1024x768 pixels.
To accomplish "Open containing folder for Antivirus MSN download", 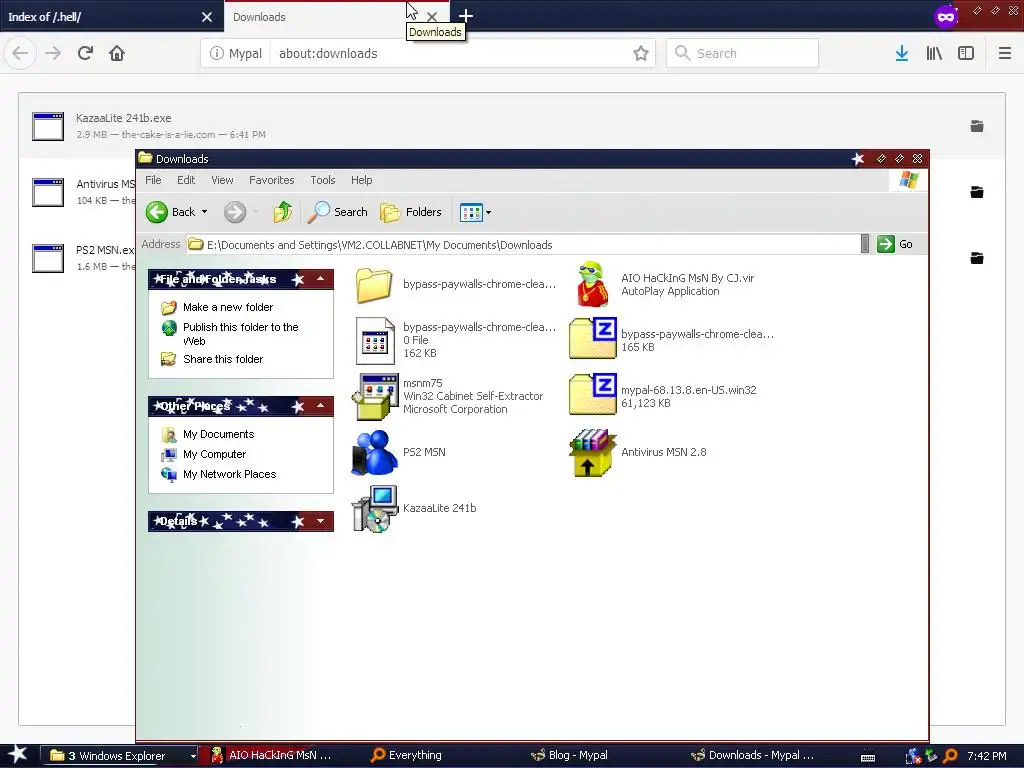I will click(x=977, y=192).
